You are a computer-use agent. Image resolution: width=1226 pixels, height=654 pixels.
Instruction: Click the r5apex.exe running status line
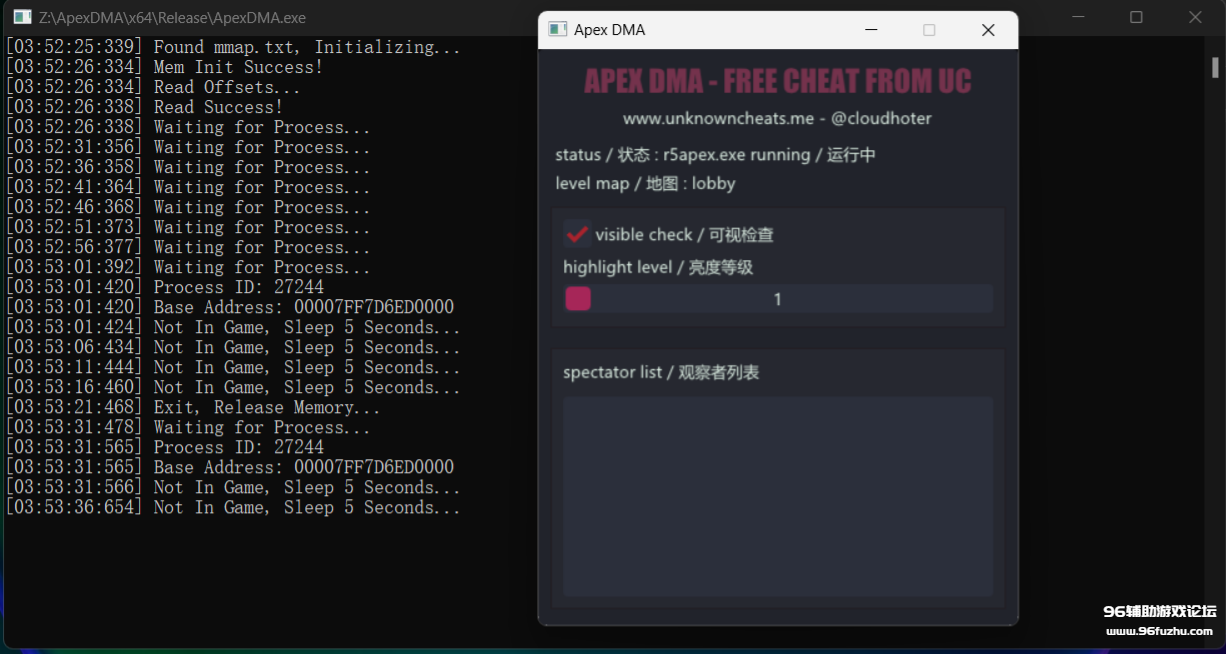716,155
